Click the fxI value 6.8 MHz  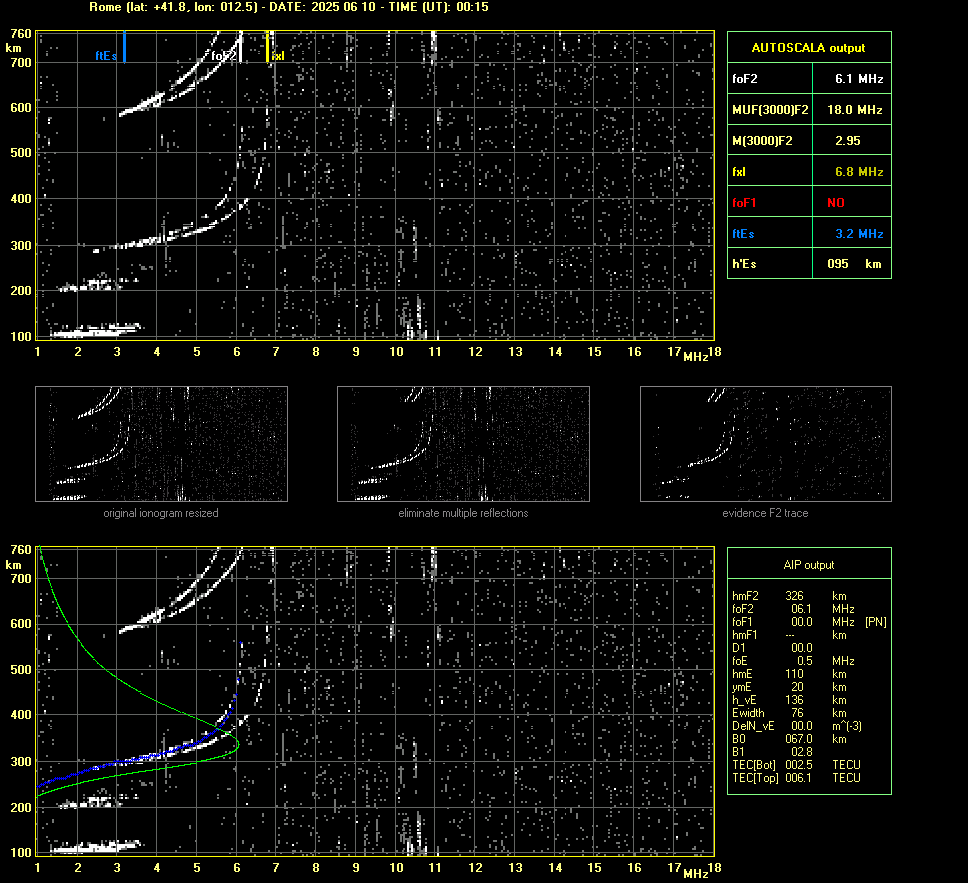pyautogui.click(x=859, y=172)
